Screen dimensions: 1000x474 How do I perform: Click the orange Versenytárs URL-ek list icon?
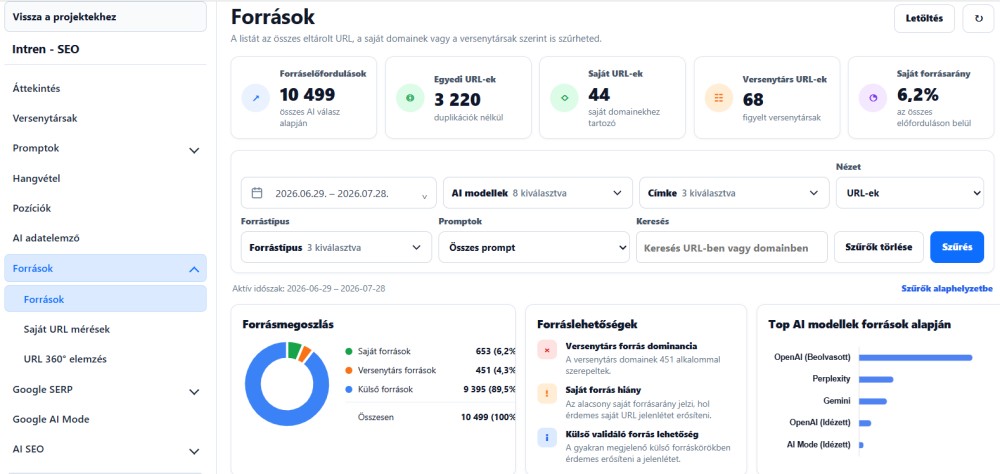(719, 98)
